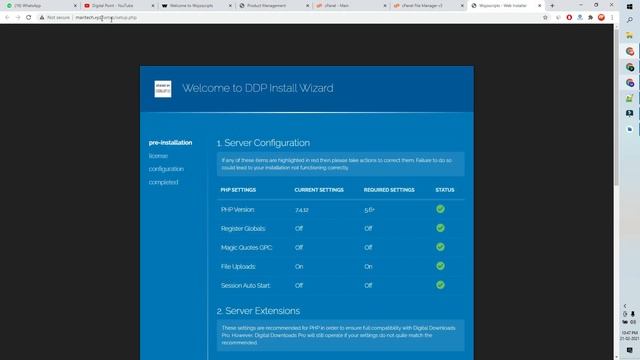Click the Magic Quotes GPC status checkmark
Screen dimensions: 640x360
(x=440, y=247)
